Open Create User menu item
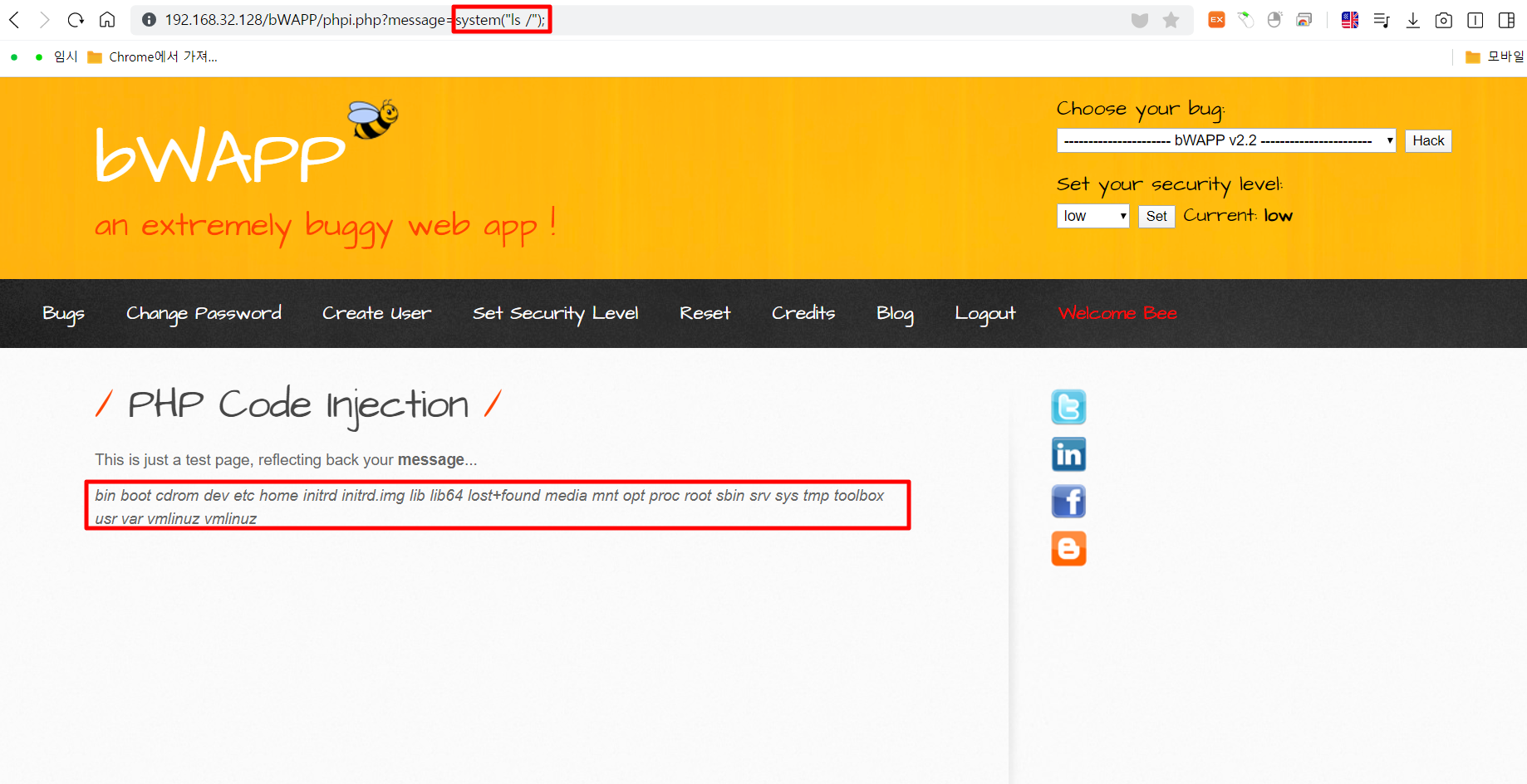 coord(376,313)
